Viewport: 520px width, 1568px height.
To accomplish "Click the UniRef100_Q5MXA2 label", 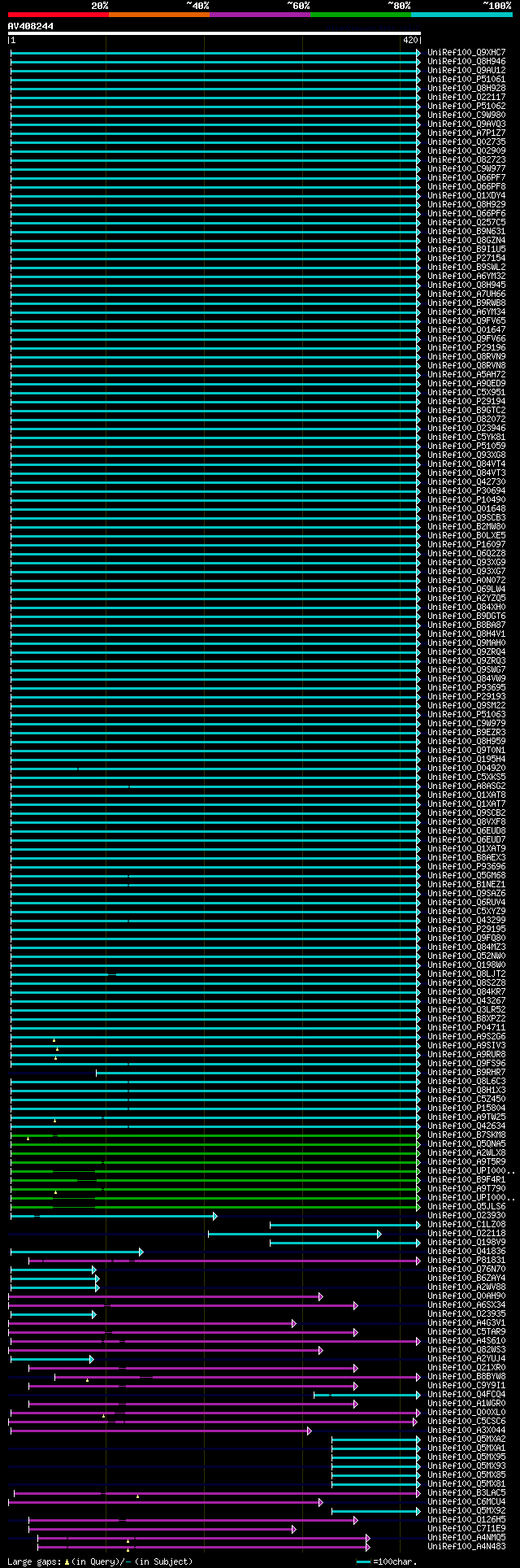I will tap(466, 1440).
